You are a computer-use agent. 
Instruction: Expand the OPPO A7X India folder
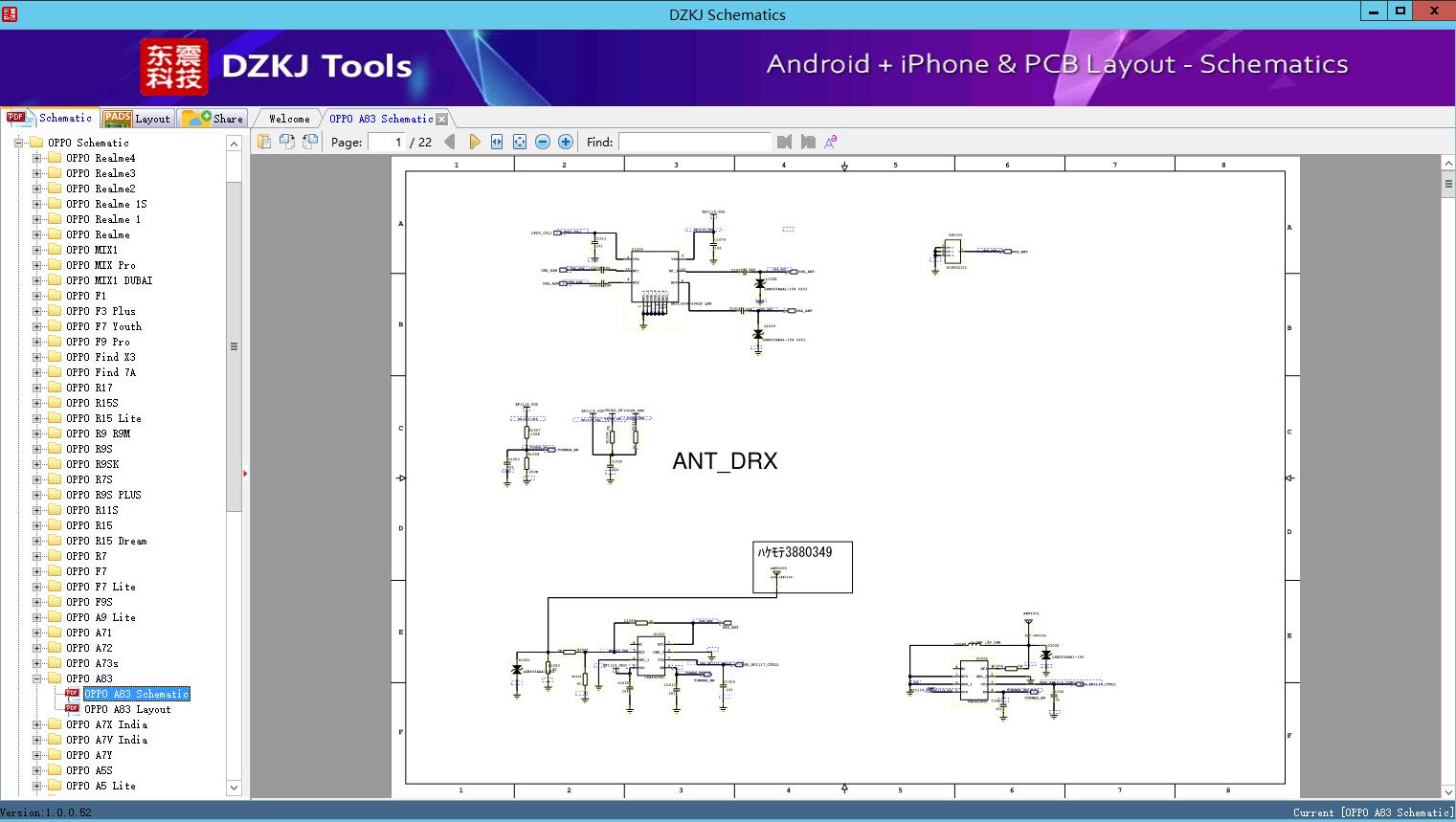36,724
